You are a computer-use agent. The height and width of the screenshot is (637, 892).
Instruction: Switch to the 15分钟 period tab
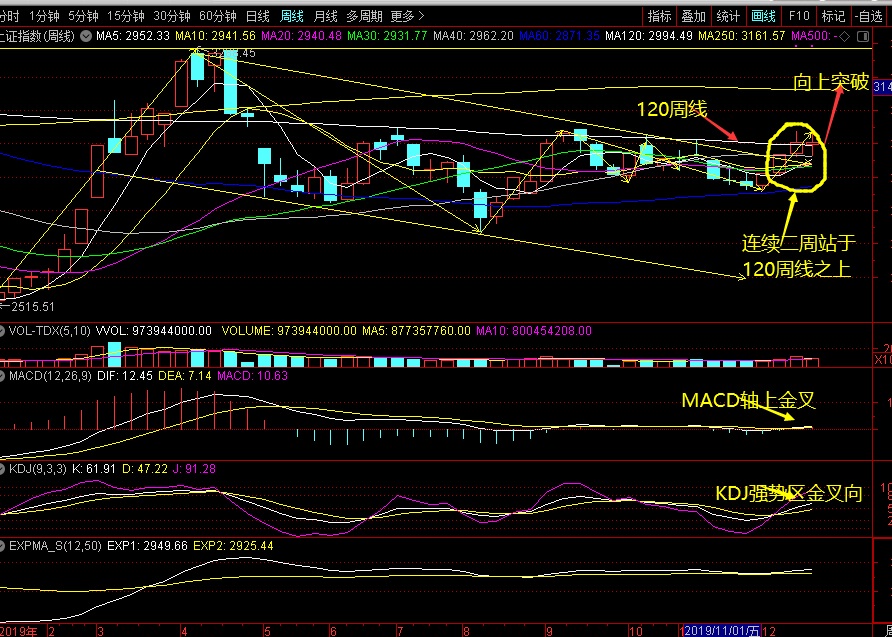coord(126,16)
